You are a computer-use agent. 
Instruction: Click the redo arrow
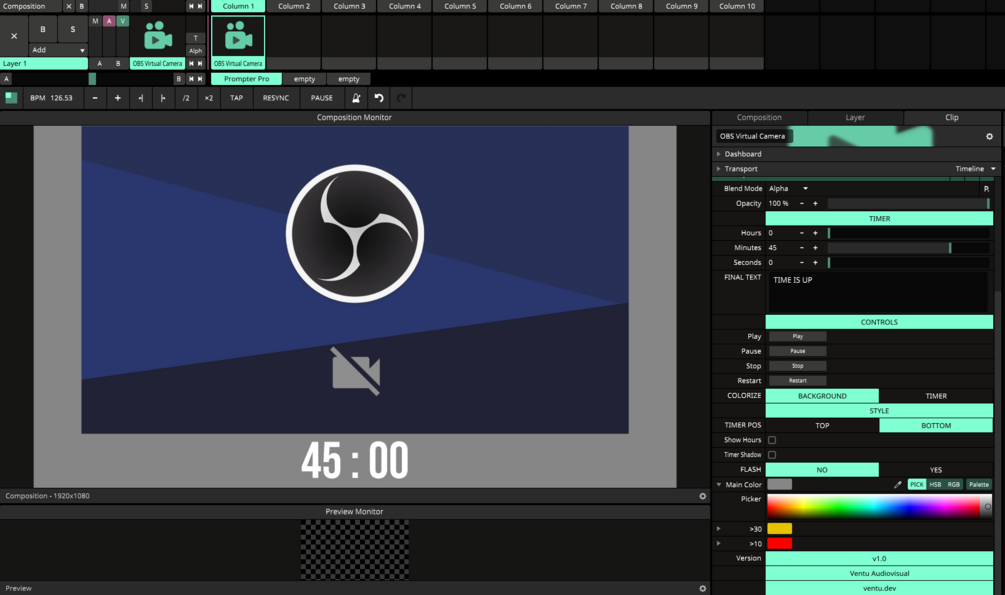pos(401,98)
